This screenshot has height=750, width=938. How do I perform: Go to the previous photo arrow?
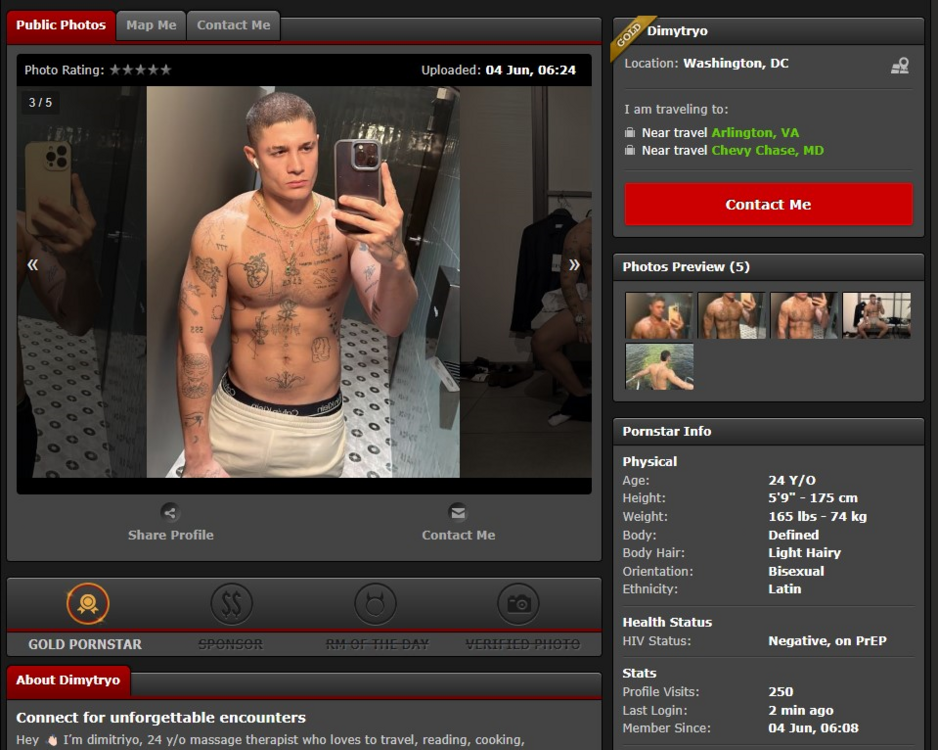click(x=33, y=265)
